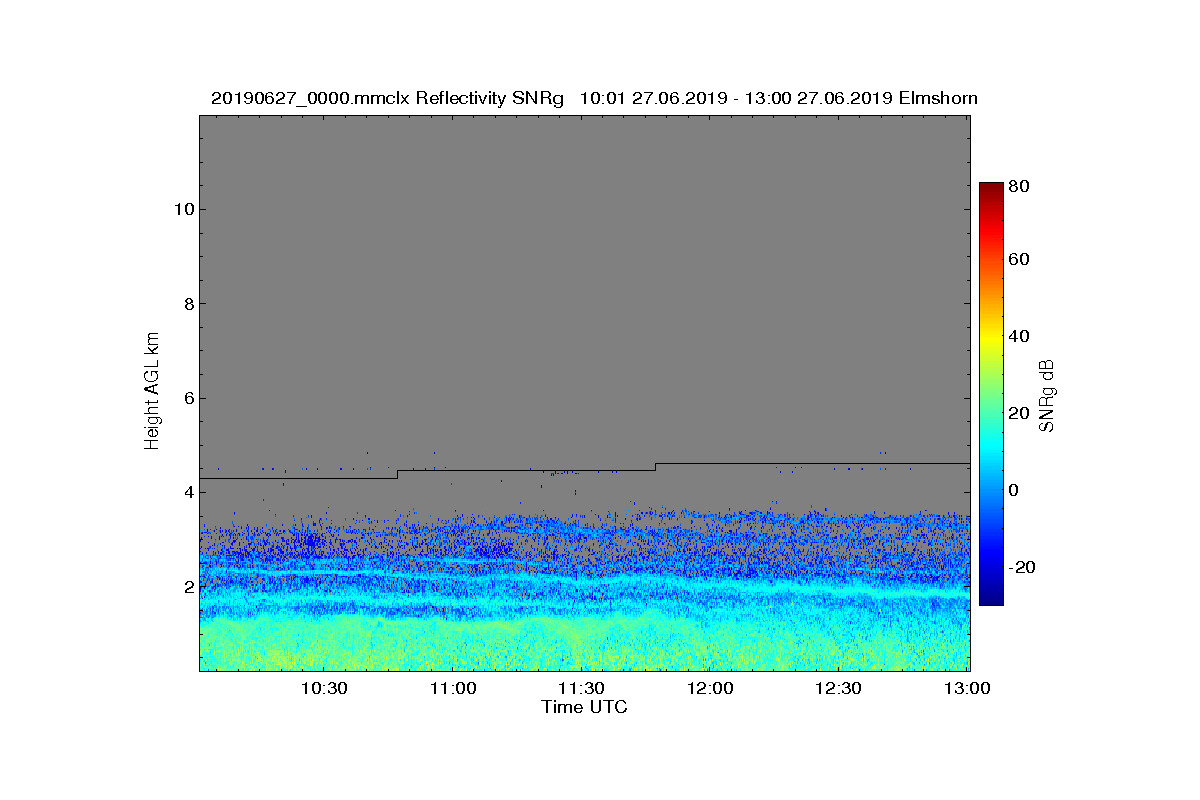Click the yellow band of the colorbar
Image resolution: width=1200 pixels, height=800 pixels.
pyautogui.click(x=991, y=340)
